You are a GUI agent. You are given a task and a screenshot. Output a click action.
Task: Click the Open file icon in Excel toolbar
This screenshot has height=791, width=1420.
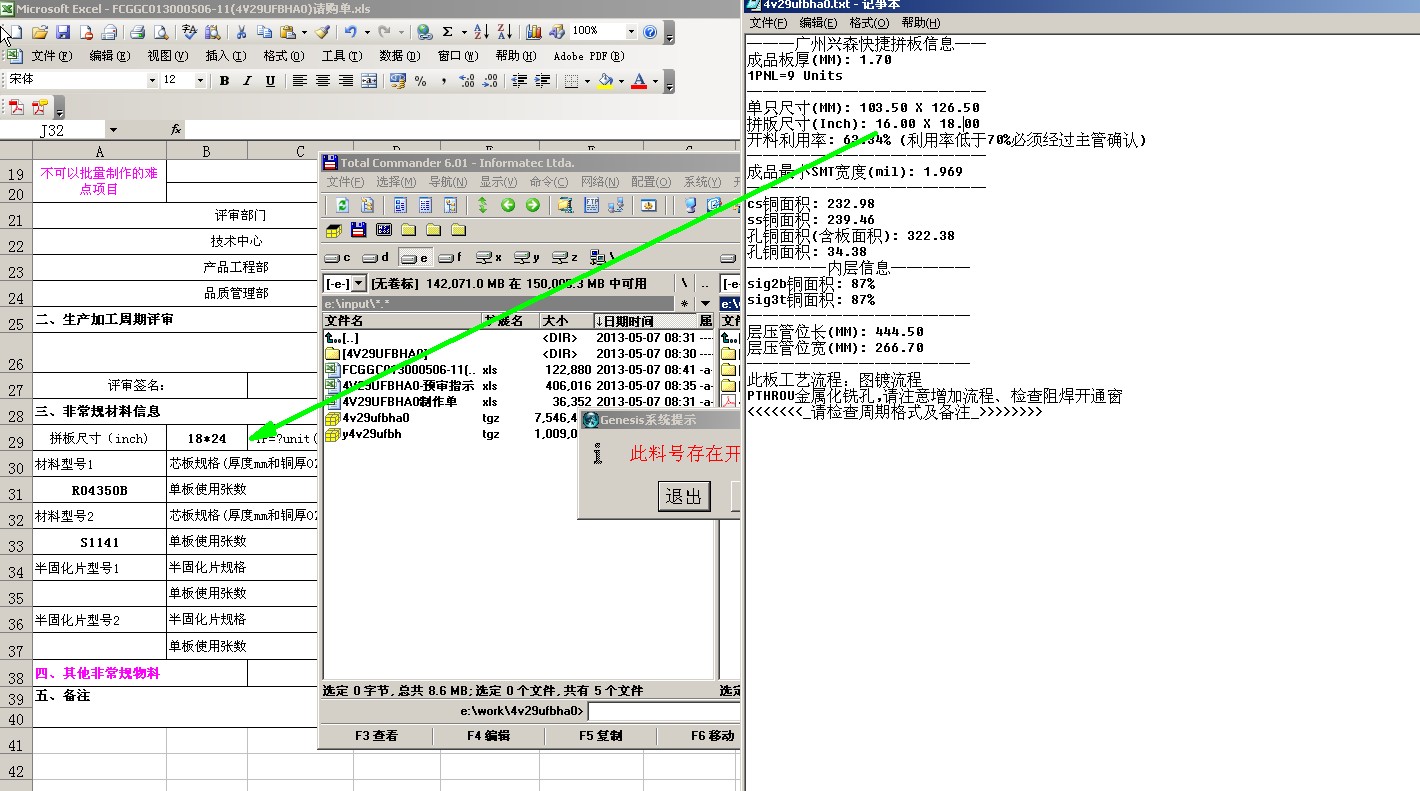click(x=39, y=32)
